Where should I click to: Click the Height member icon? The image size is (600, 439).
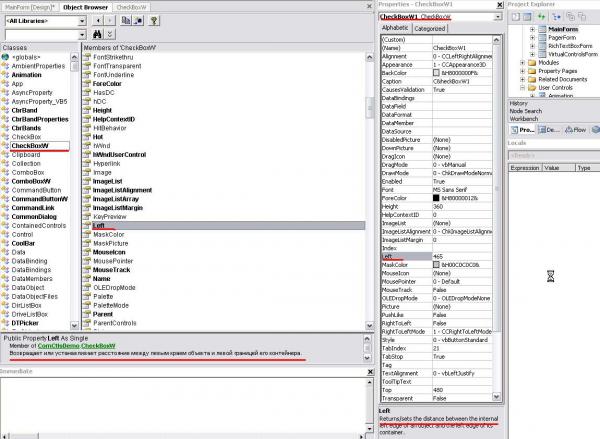[87, 110]
